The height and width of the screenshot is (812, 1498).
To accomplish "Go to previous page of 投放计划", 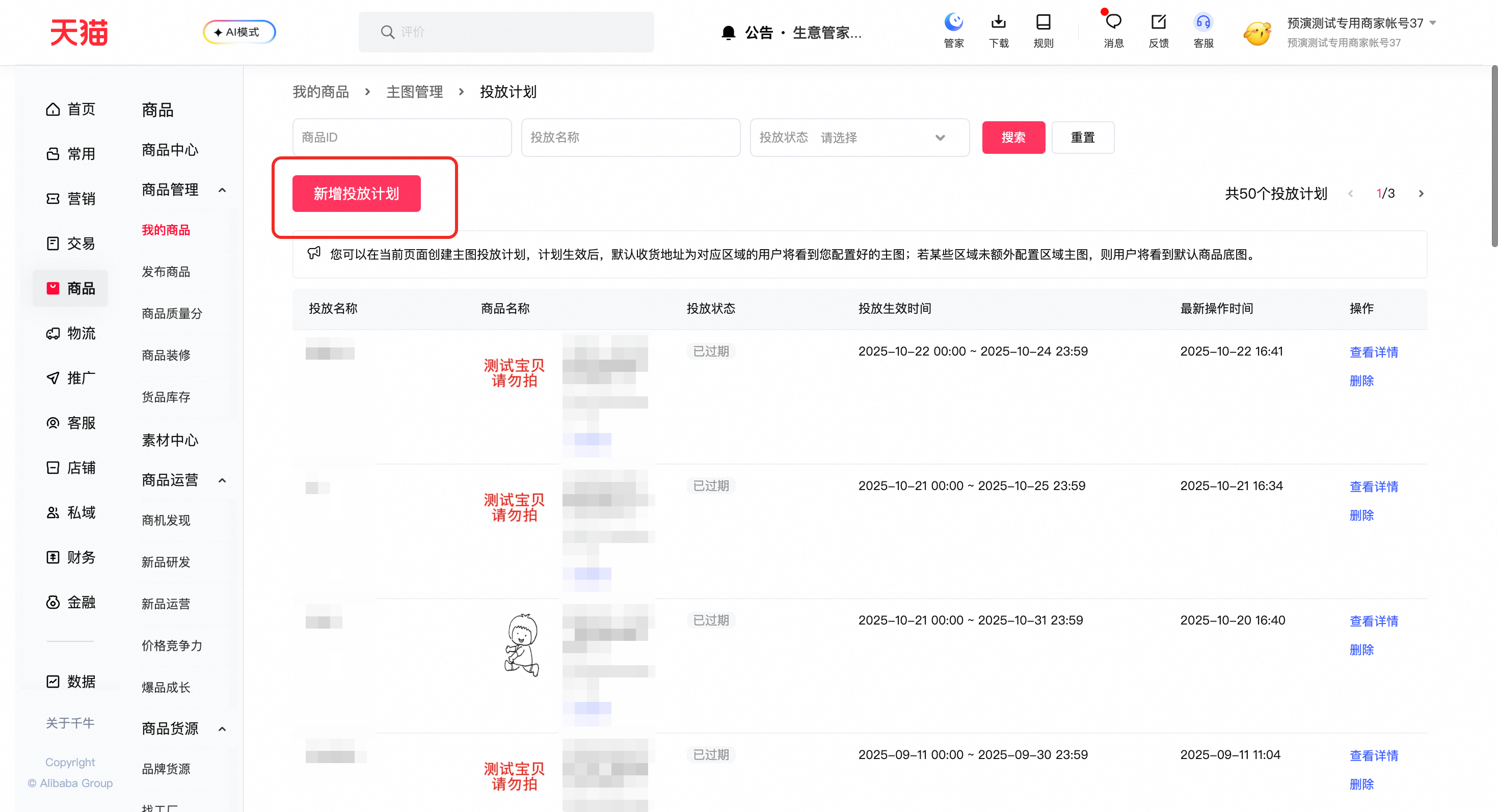I will pos(1350,194).
